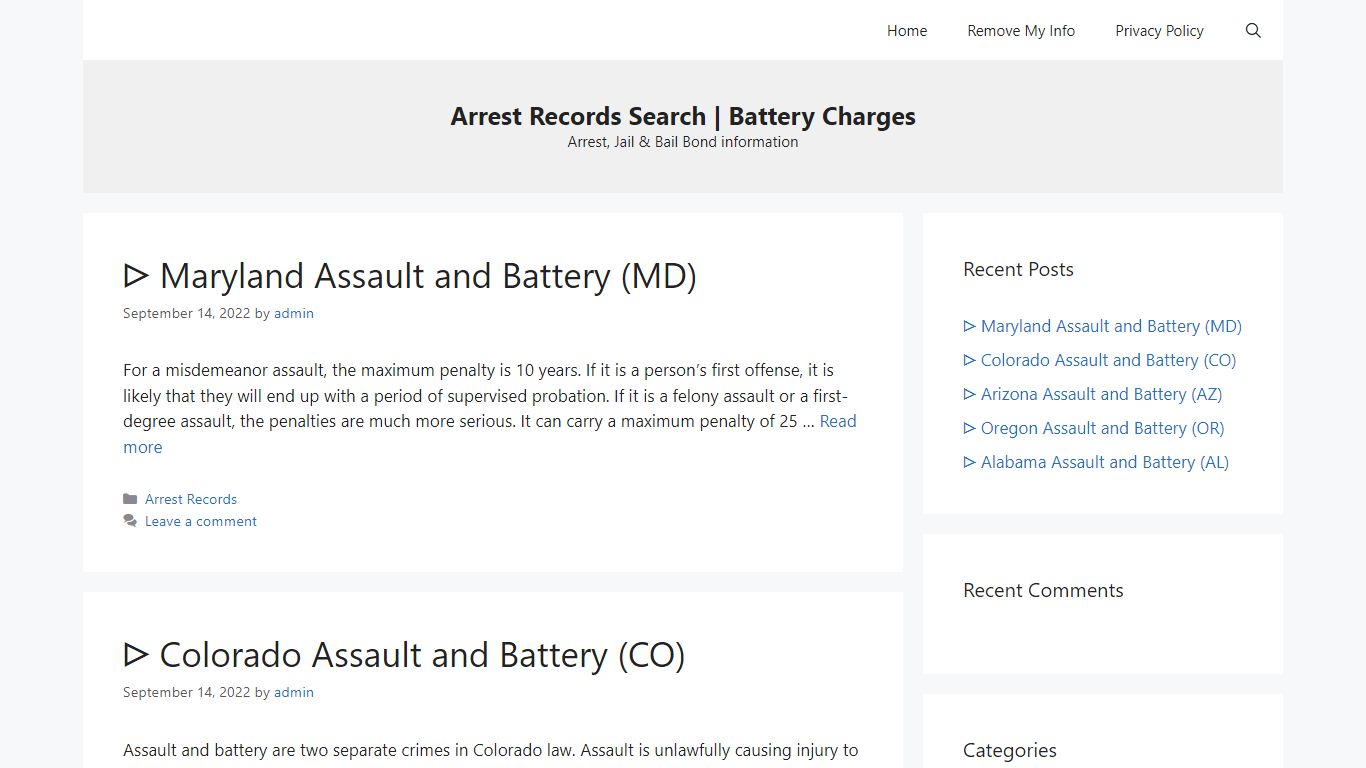Click Leave a comment link
Image resolution: width=1366 pixels, height=768 pixels.
point(201,521)
